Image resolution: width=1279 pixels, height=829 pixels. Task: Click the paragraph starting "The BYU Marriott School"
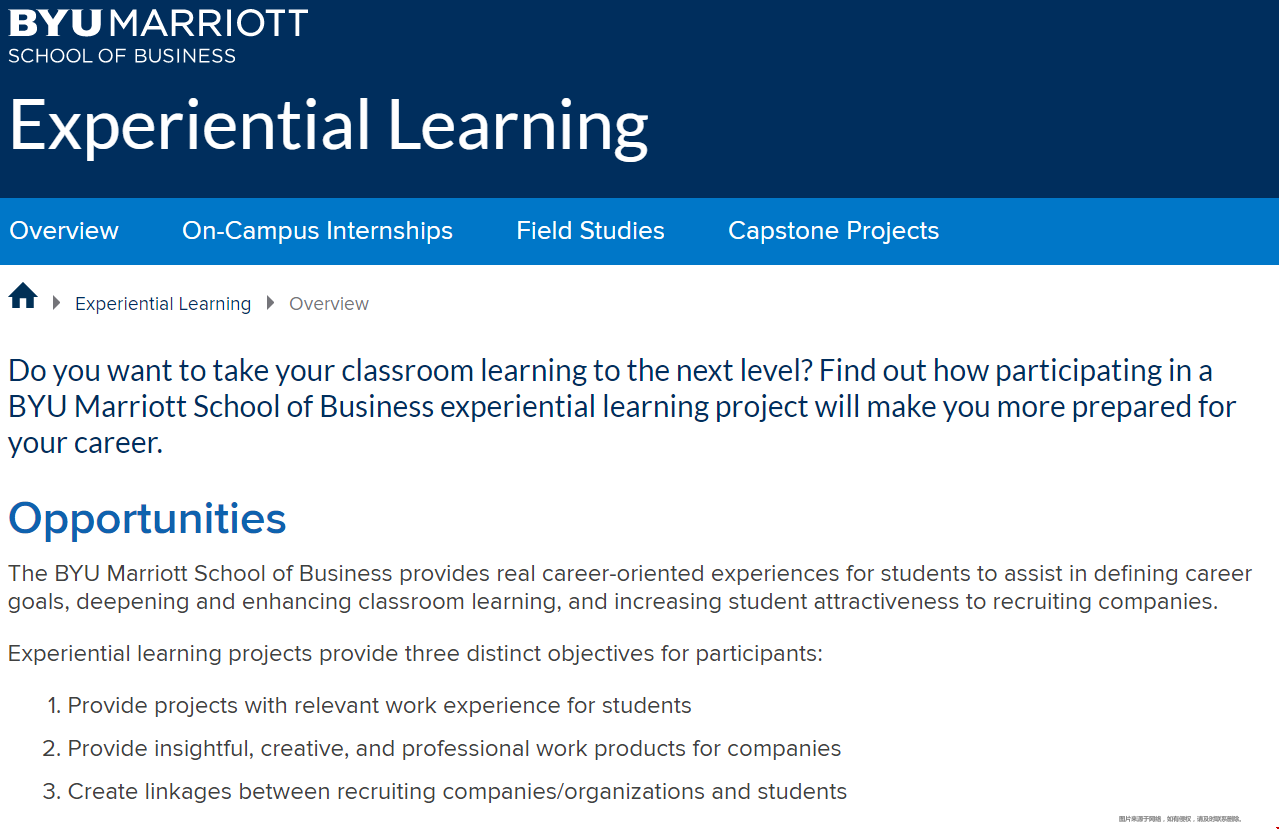tap(628, 588)
